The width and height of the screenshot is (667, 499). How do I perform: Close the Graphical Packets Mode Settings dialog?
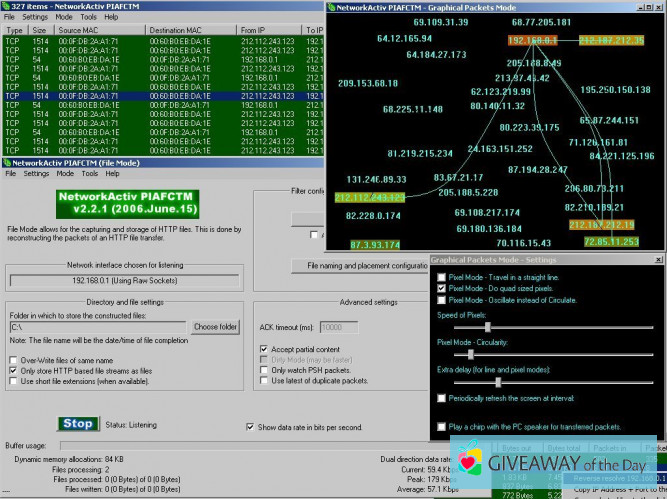[659, 259]
